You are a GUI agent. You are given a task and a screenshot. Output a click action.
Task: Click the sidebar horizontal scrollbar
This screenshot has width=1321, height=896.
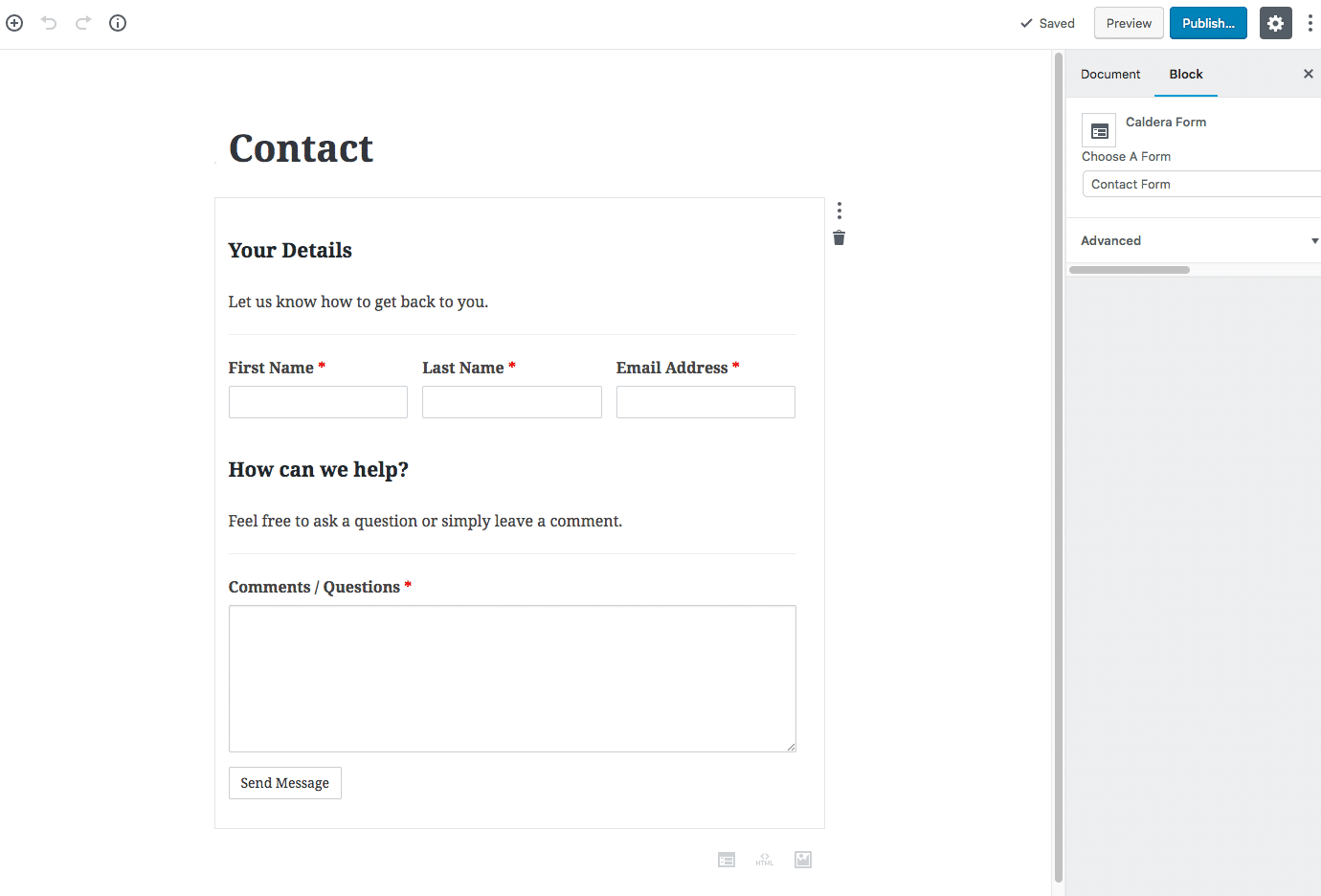tap(1130, 270)
